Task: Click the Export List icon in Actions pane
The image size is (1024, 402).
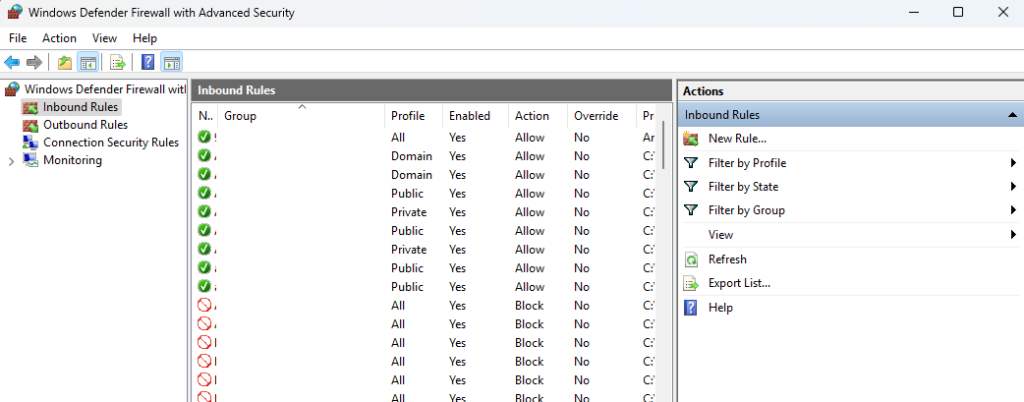Action: click(x=691, y=283)
